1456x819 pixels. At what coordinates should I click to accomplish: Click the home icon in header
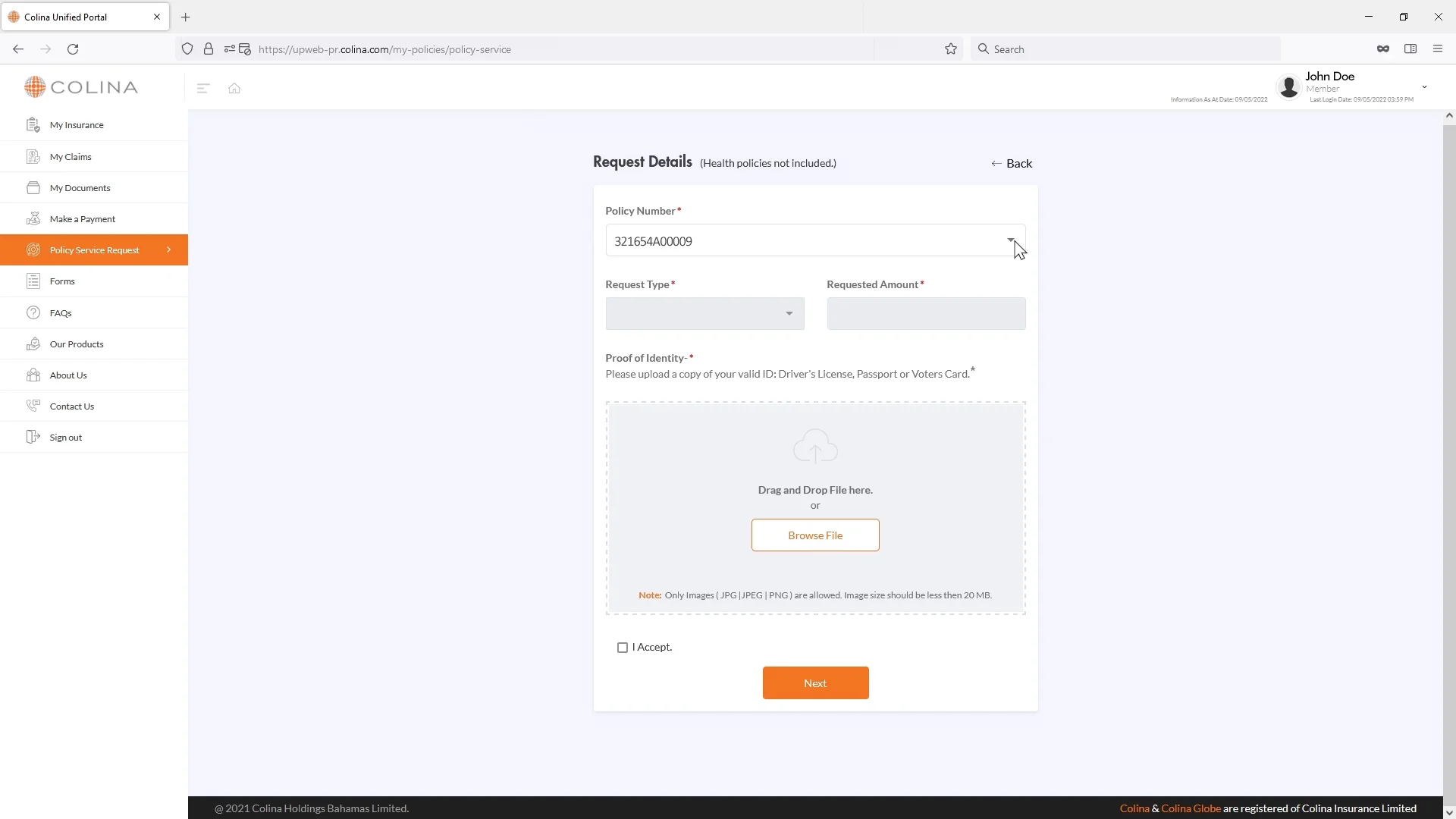pyautogui.click(x=234, y=88)
